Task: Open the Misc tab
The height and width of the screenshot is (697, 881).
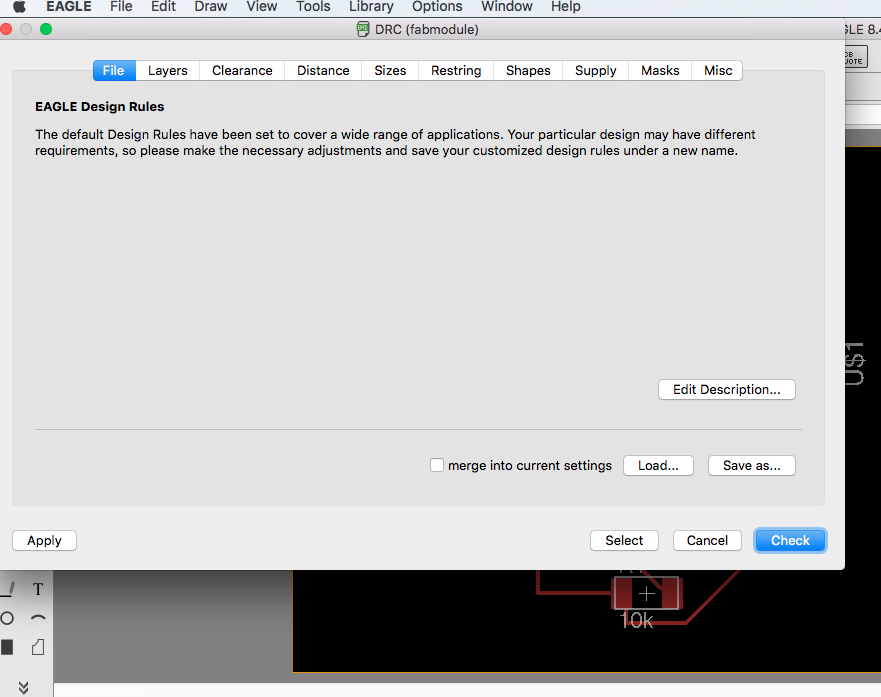Action: [x=717, y=71]
